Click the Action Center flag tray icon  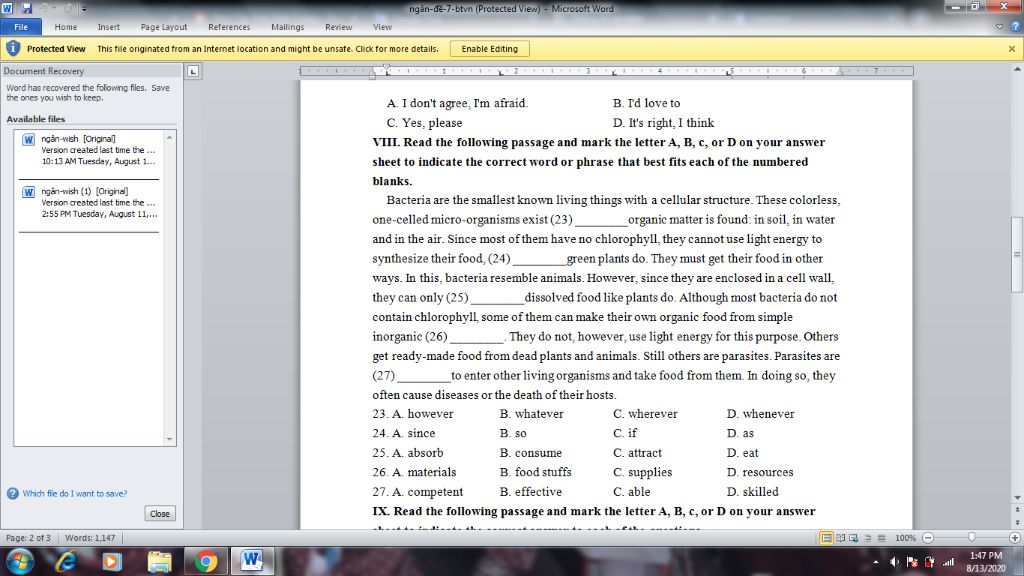[912, 562]
